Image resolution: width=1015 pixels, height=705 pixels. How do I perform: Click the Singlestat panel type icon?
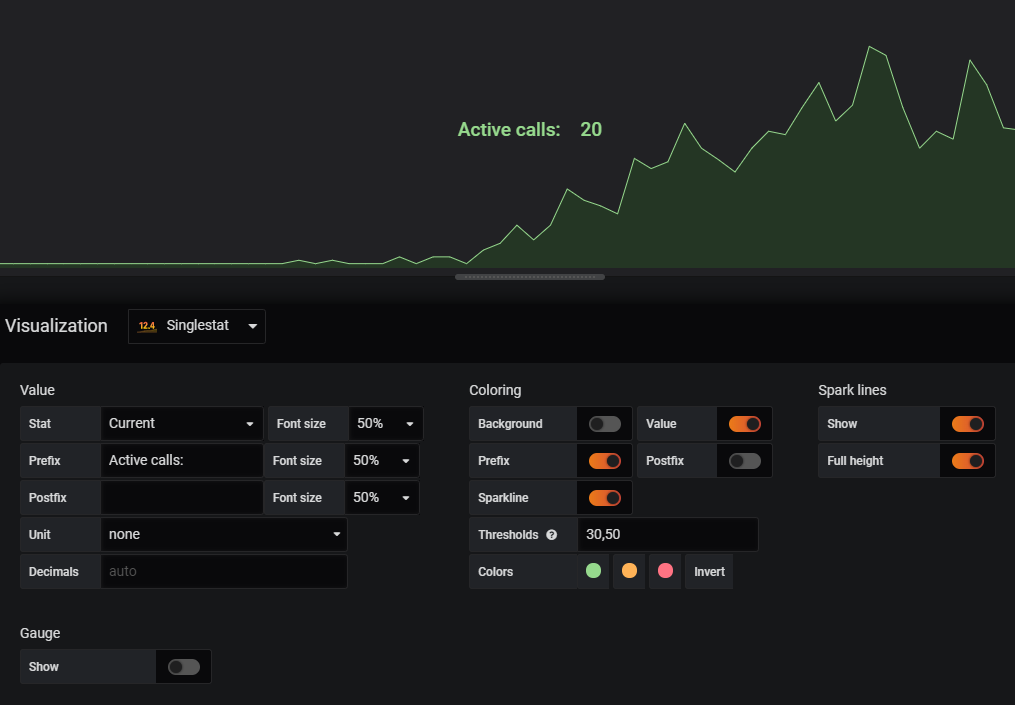tap(147, 325)
